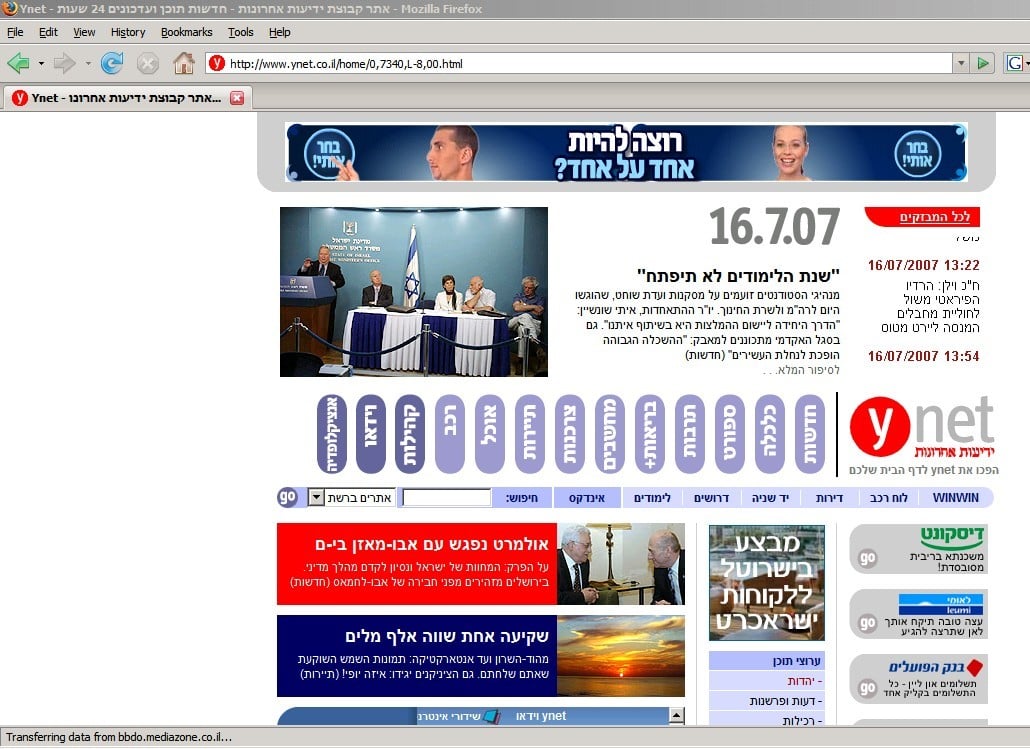Open the Tools menu
Screen dimensions: 1030x749
pos(240,32)
